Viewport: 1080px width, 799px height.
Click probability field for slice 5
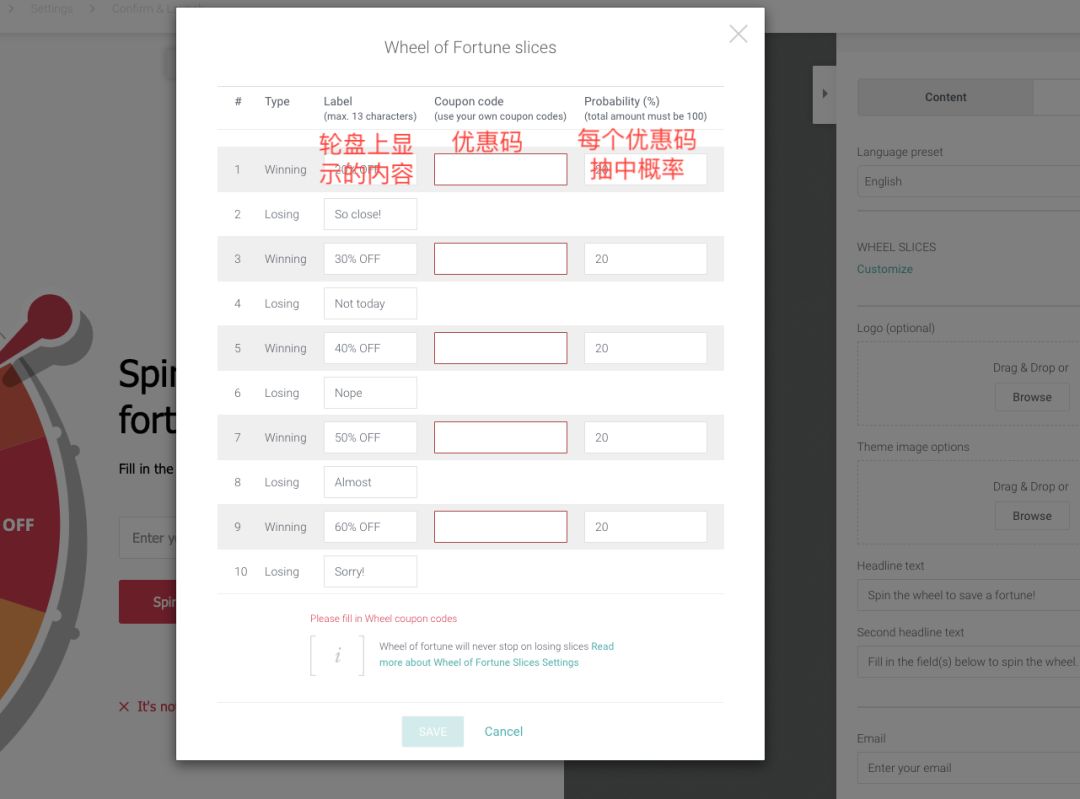[x=645, y=349]
